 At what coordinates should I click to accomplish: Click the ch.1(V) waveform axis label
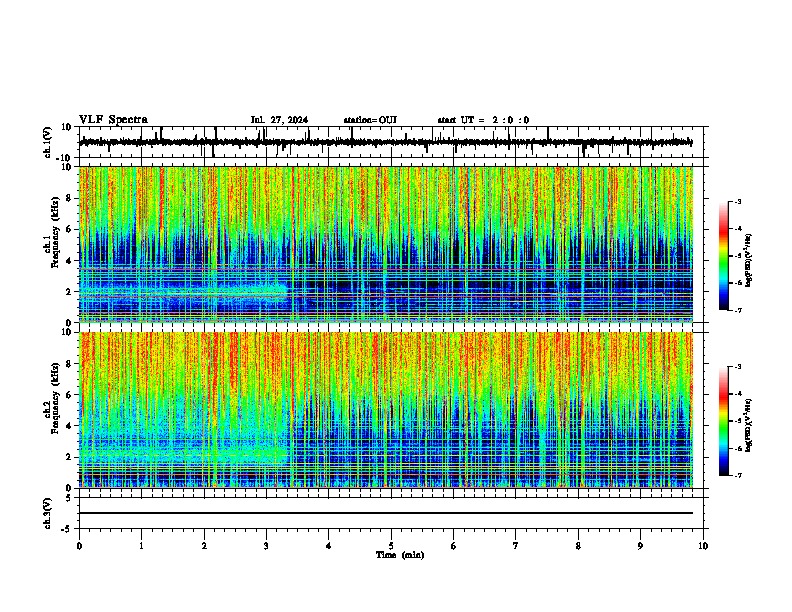[48, 142]
